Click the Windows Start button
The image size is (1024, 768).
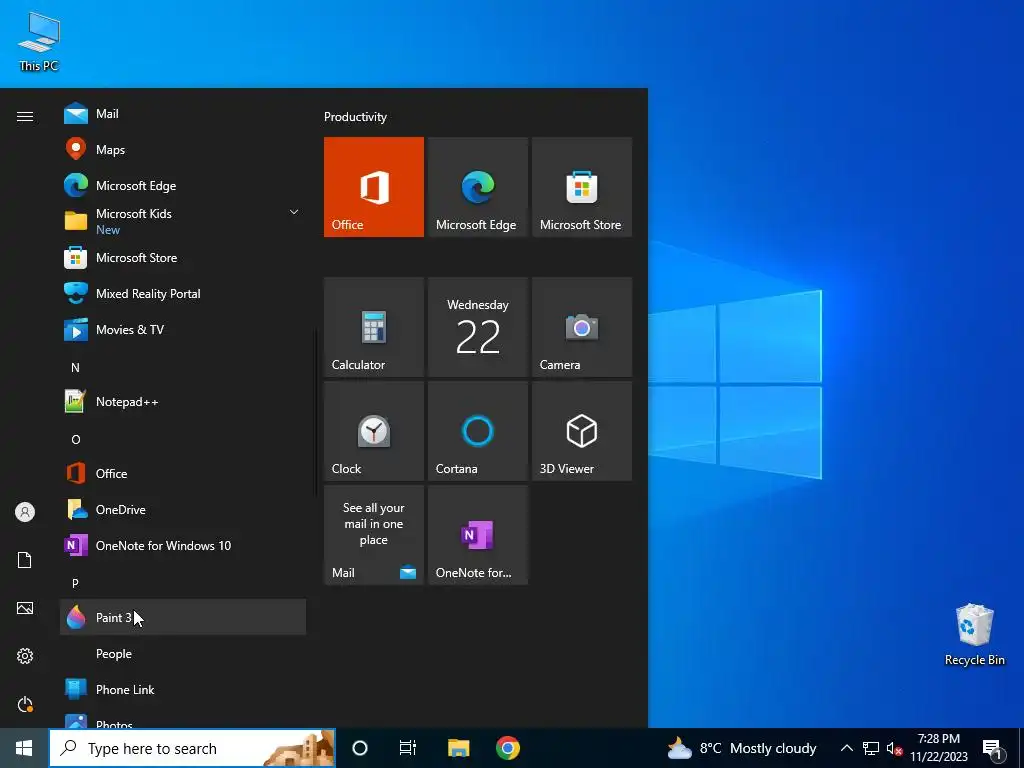pos(24,748)
